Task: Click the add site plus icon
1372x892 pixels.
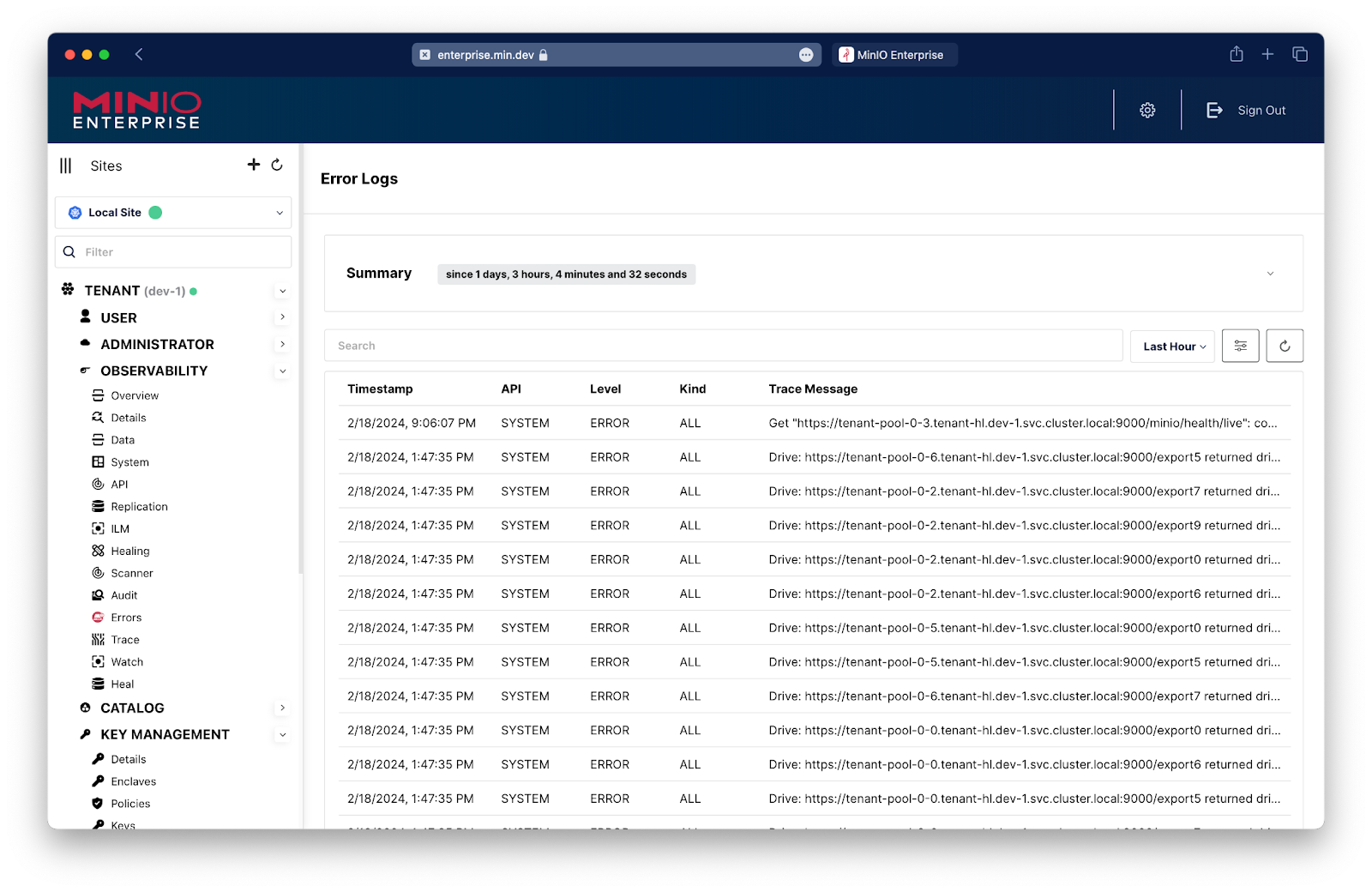Action: point(253,165)
